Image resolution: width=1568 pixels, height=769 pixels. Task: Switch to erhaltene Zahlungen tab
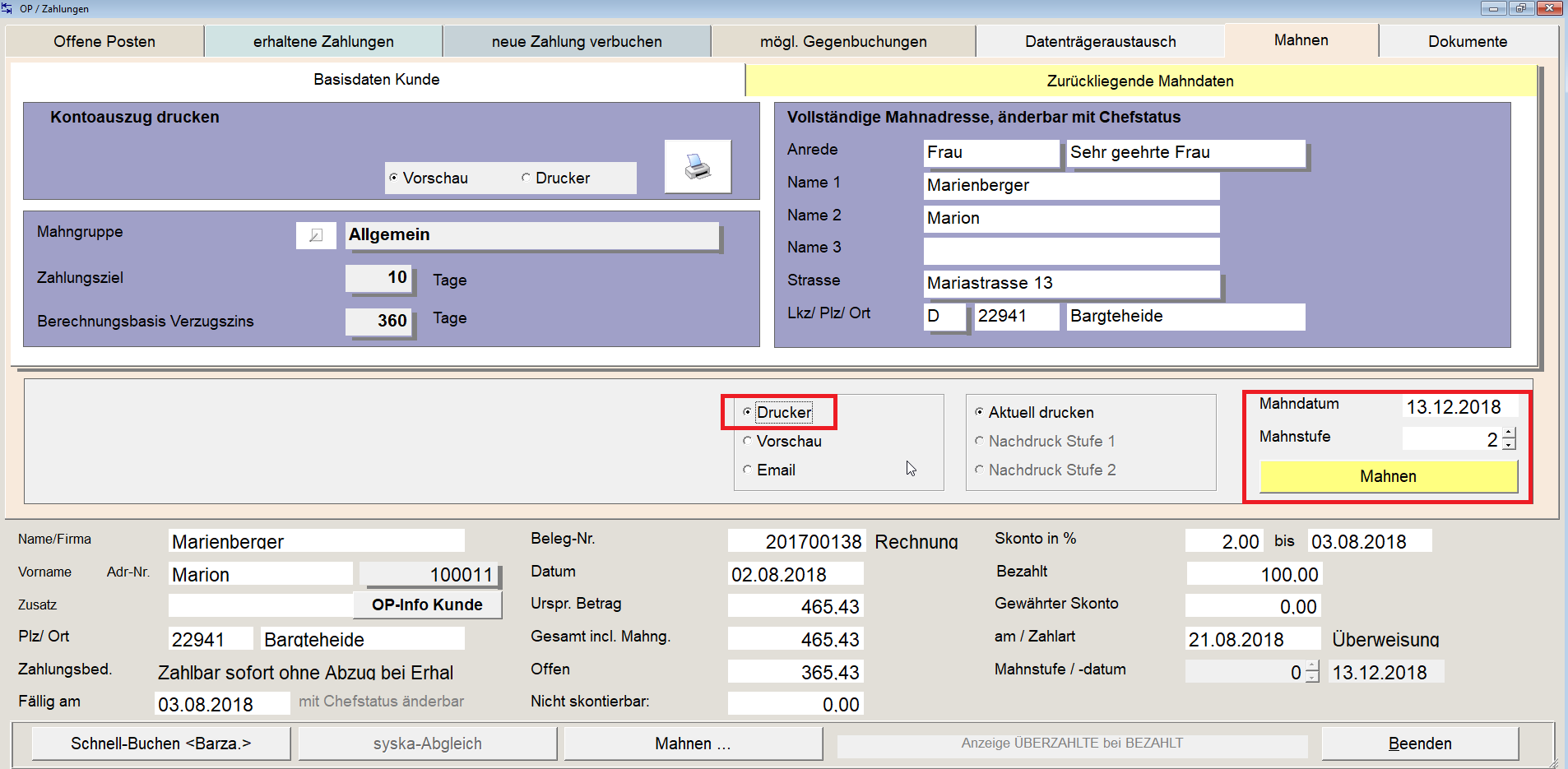pos(323,41)
